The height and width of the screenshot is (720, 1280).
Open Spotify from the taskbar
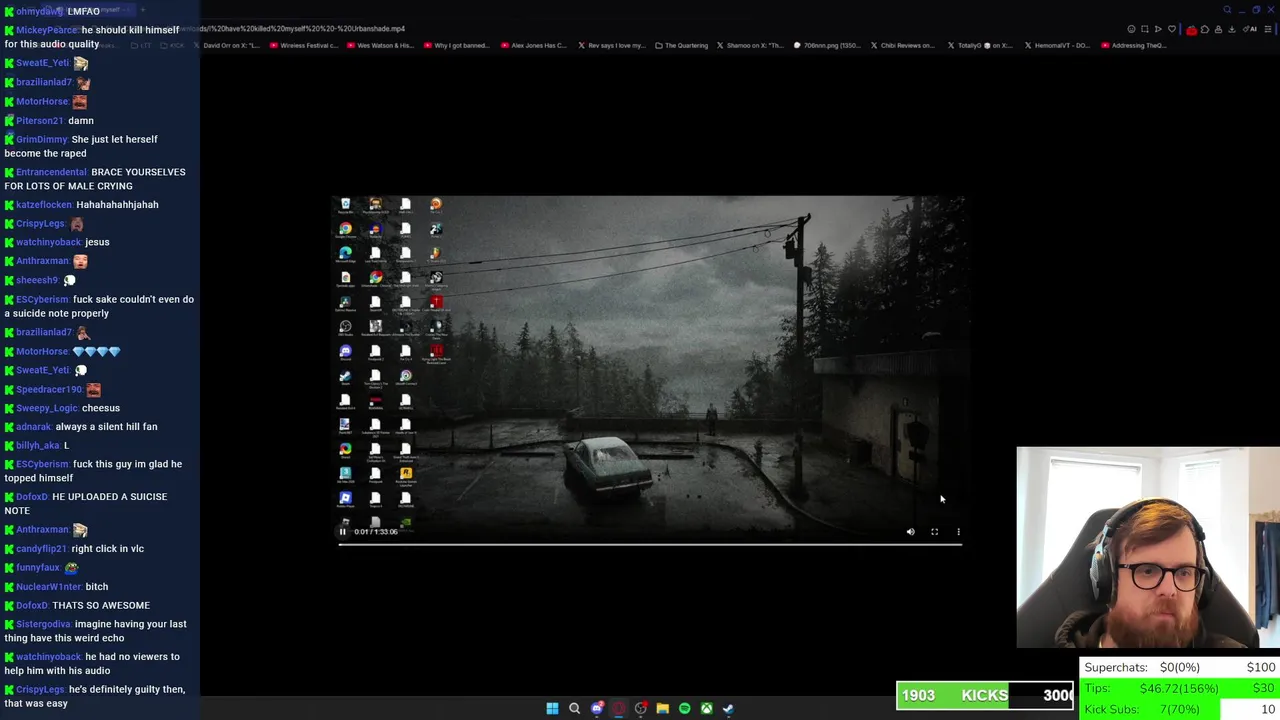[684, 708]
